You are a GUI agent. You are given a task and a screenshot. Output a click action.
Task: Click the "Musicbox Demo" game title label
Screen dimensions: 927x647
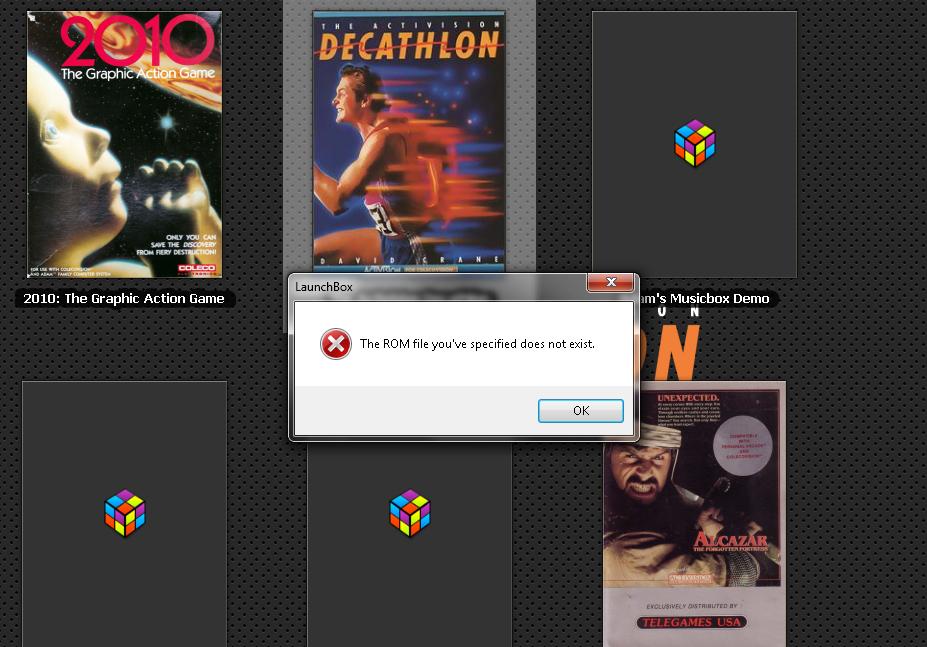(708, 299)
